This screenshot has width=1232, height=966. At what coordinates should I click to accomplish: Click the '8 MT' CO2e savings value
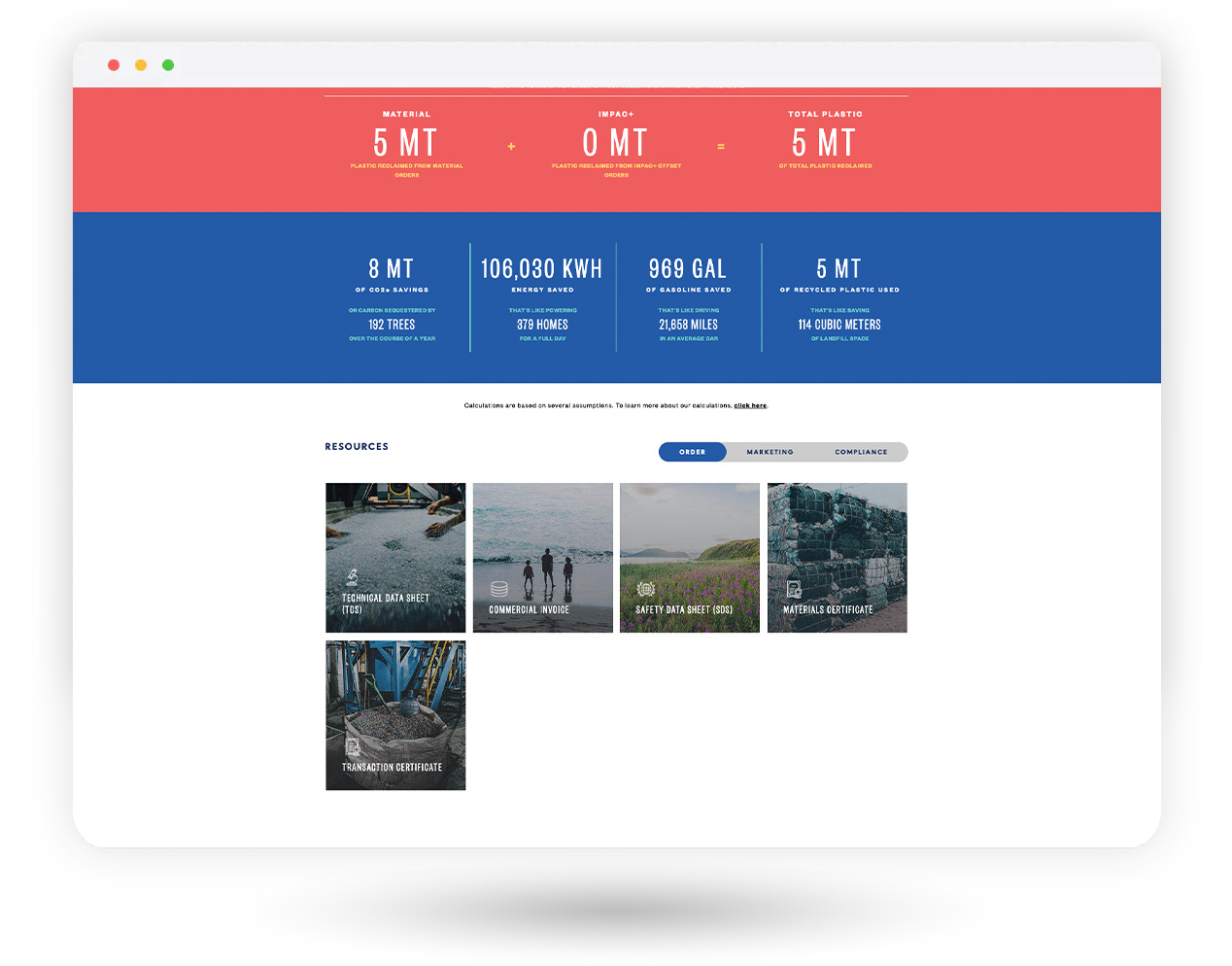392,268
